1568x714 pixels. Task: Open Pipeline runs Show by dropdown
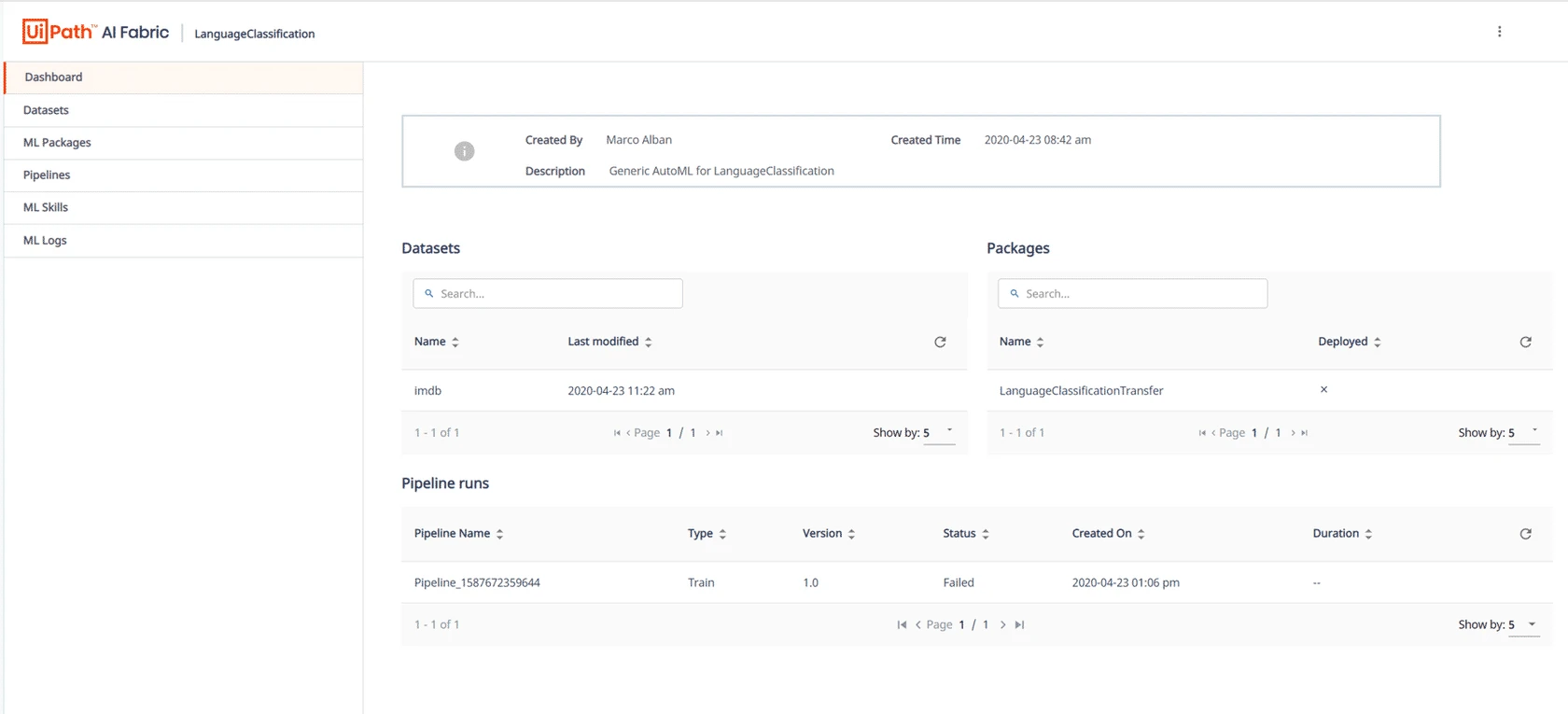click(1524, 624)
